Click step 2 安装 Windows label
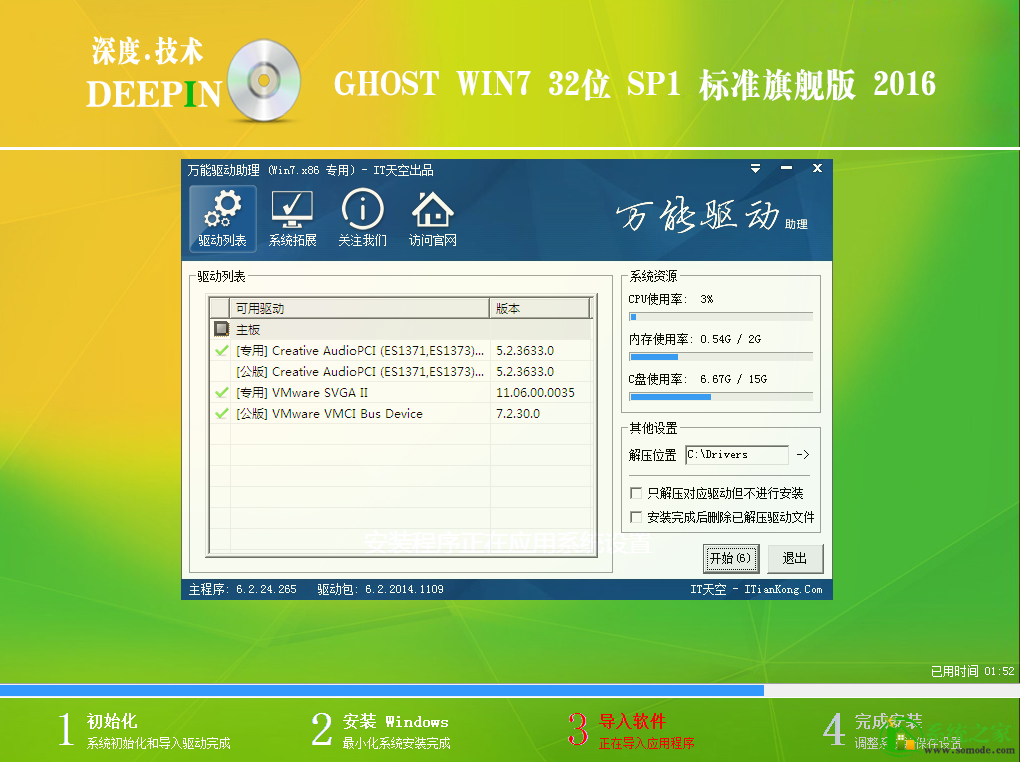The height and width of the screenshot is (762, 1020). click(x=396, y=721)
